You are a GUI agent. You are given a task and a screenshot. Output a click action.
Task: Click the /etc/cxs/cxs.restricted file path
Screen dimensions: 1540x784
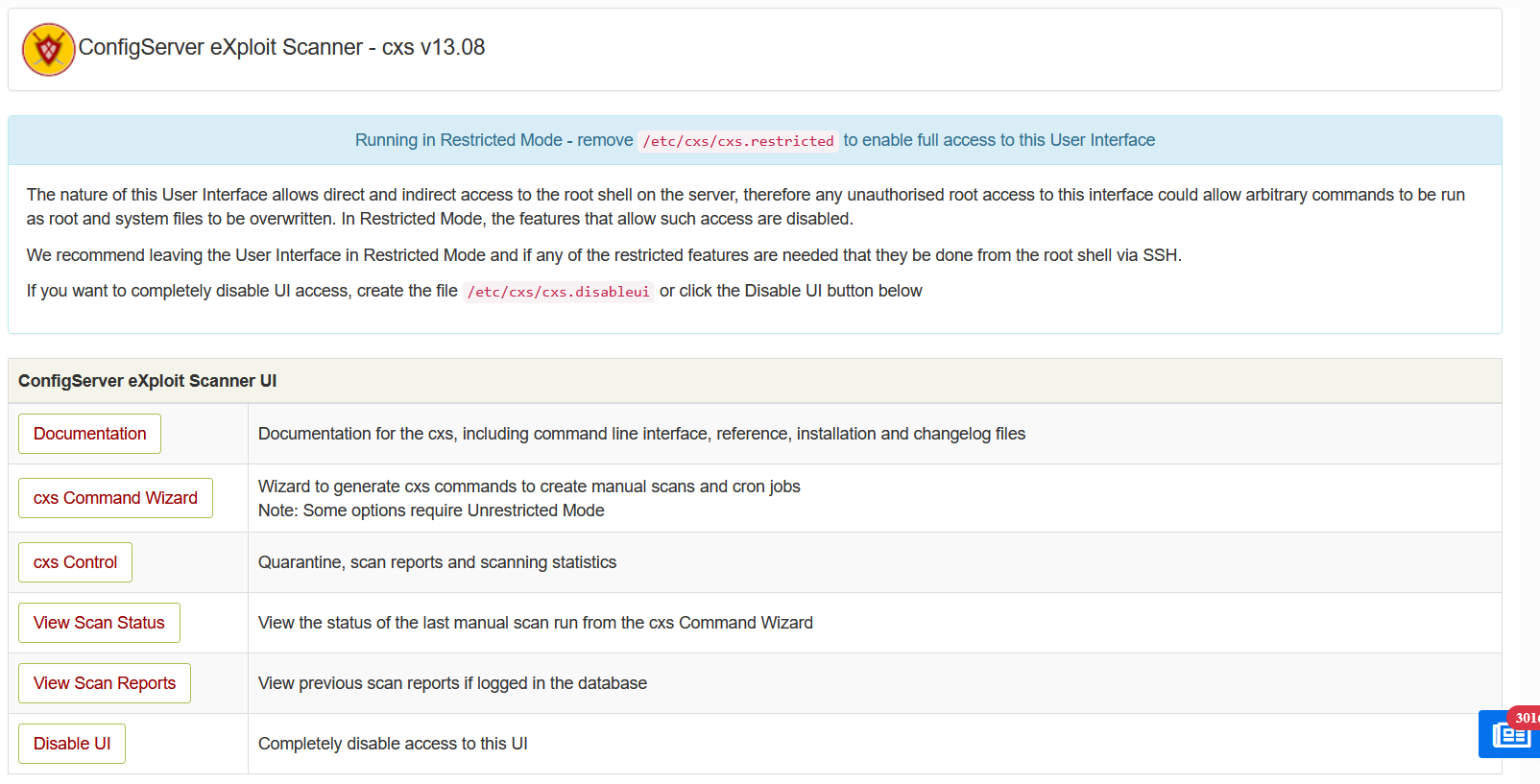[x=737, y=141]
